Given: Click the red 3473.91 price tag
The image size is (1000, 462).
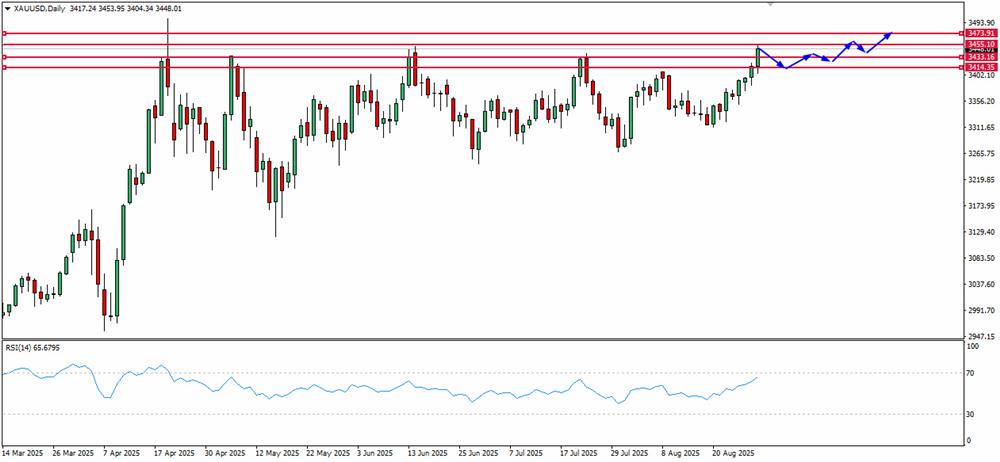Looking at the screenshot, I should (x=981, y=33).
